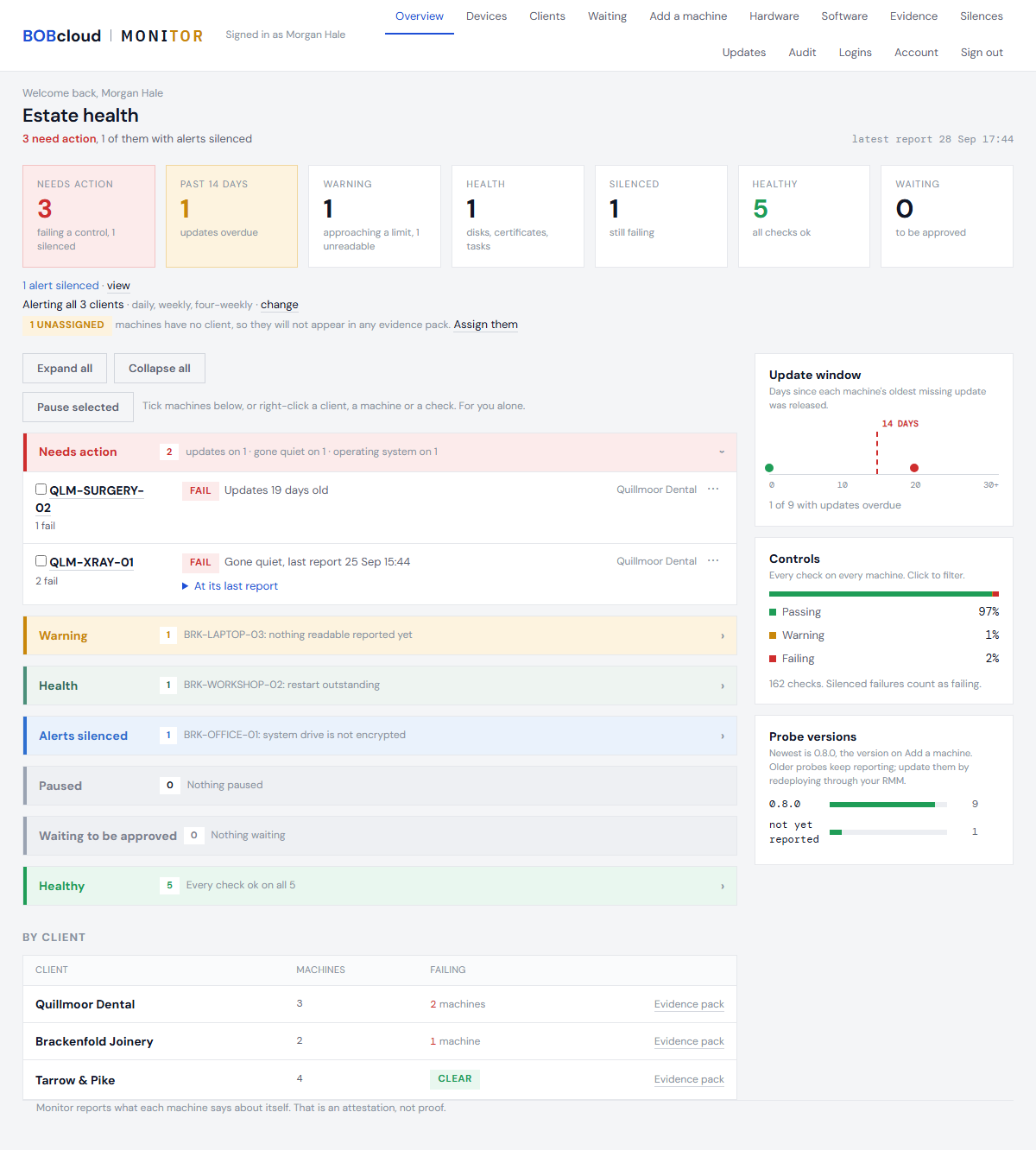The image size is (1036, 1150).
Task: Click the CLEAR badge for Tarrow & Pike
Action: 455,1079
